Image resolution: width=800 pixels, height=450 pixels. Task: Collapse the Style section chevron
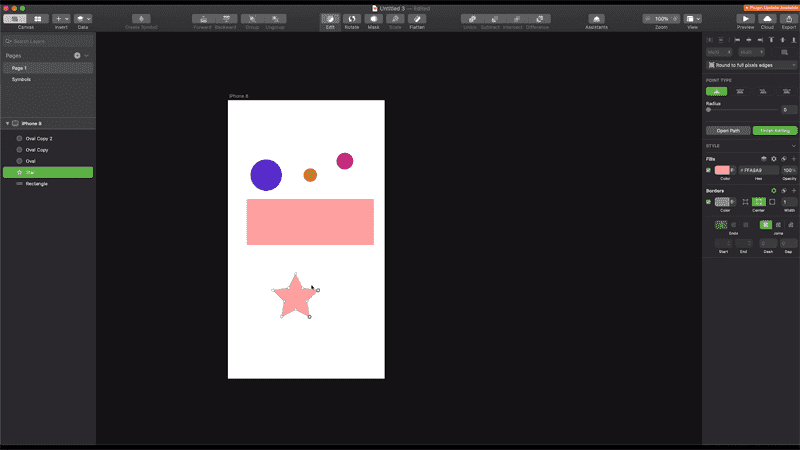(793, 146)
